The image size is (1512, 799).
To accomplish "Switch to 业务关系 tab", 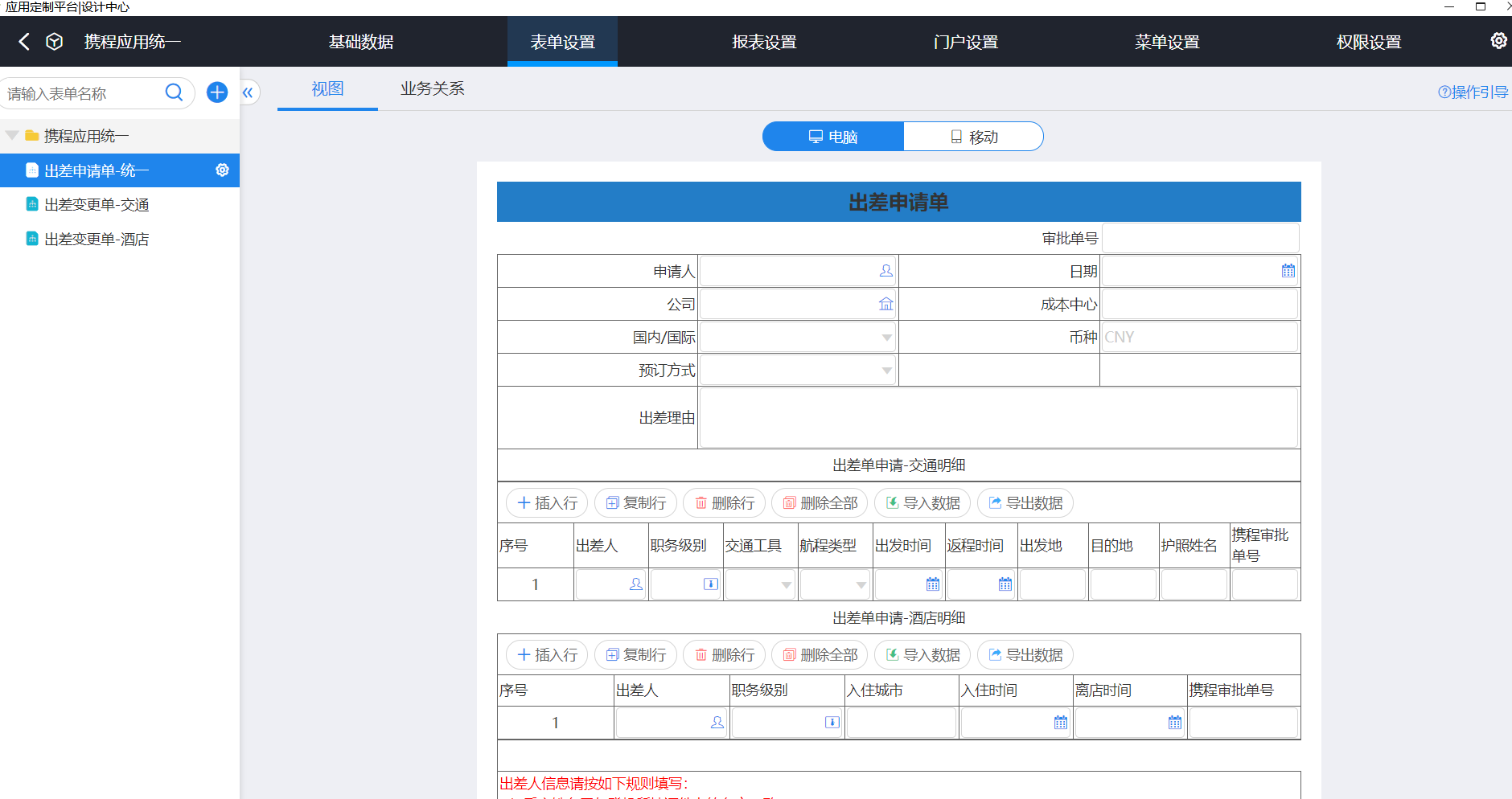I will click(432, 88).
